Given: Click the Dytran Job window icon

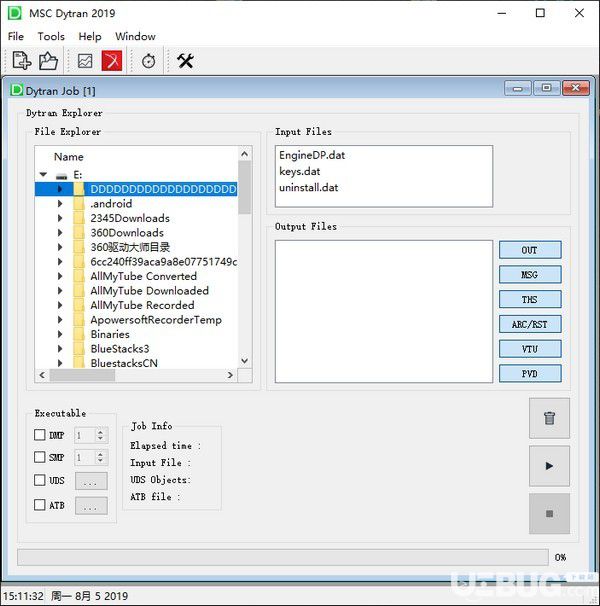Looking at the screenshot, I should tap(16, 90).
